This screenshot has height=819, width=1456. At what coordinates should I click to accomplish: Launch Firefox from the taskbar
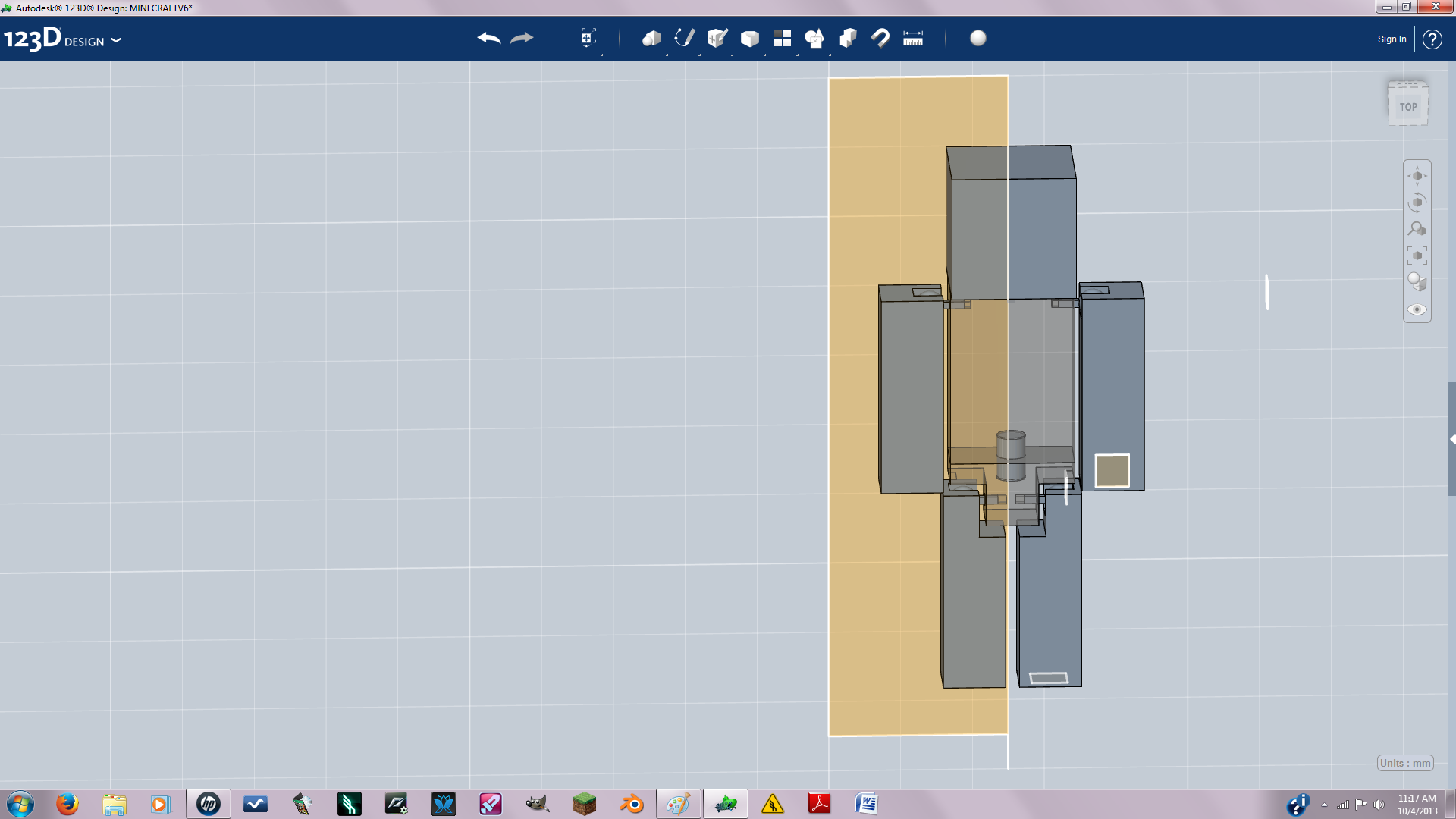coord(67,804)
